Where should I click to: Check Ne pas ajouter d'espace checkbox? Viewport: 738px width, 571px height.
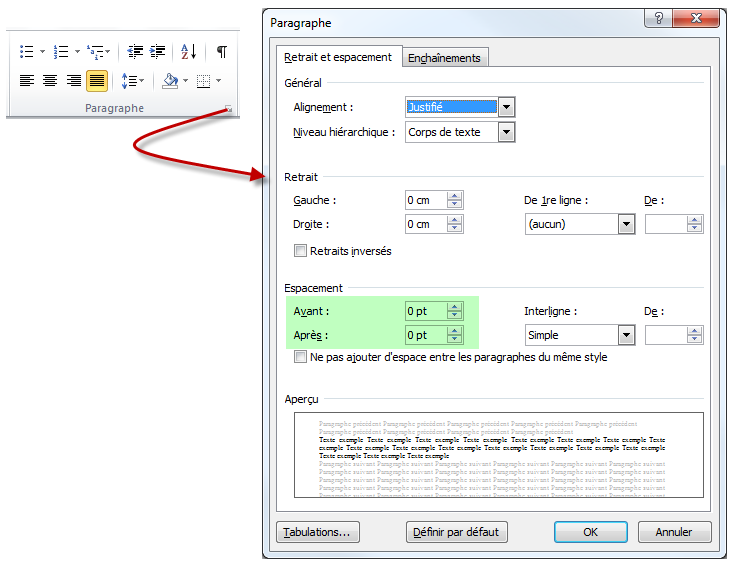pos(300,357)
